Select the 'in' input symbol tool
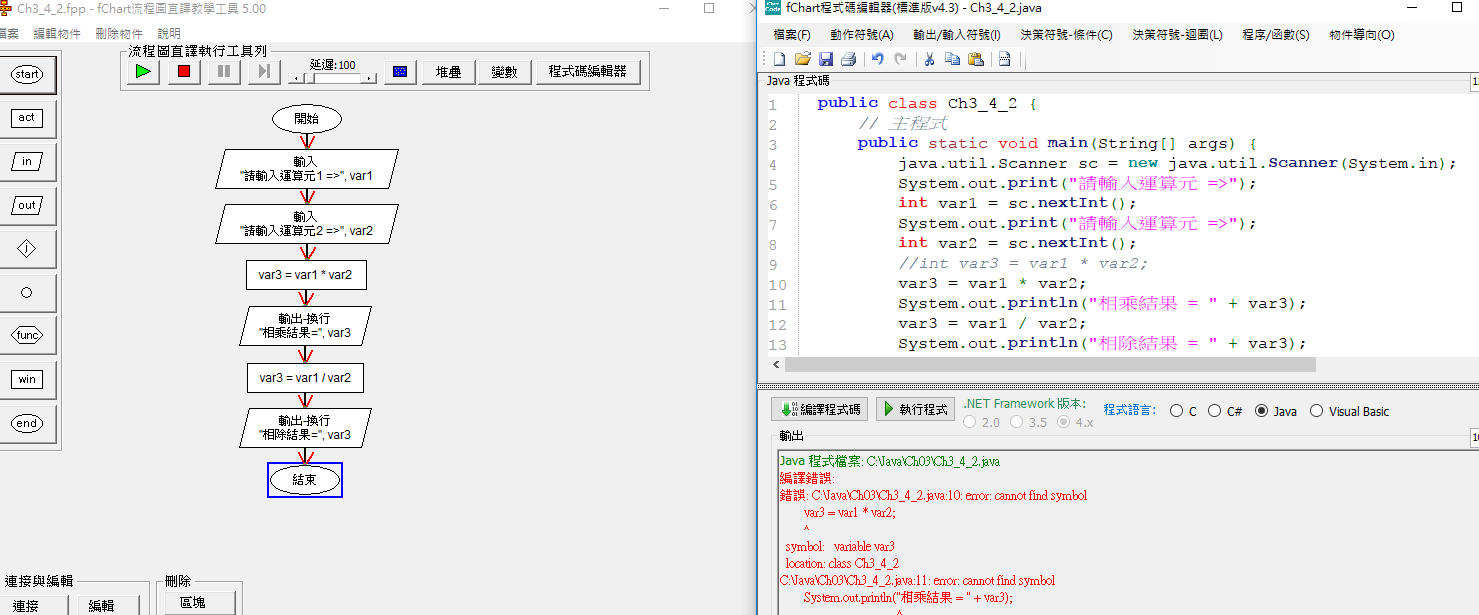Screen dimensions: 1479x615 [x=27, y=161]
